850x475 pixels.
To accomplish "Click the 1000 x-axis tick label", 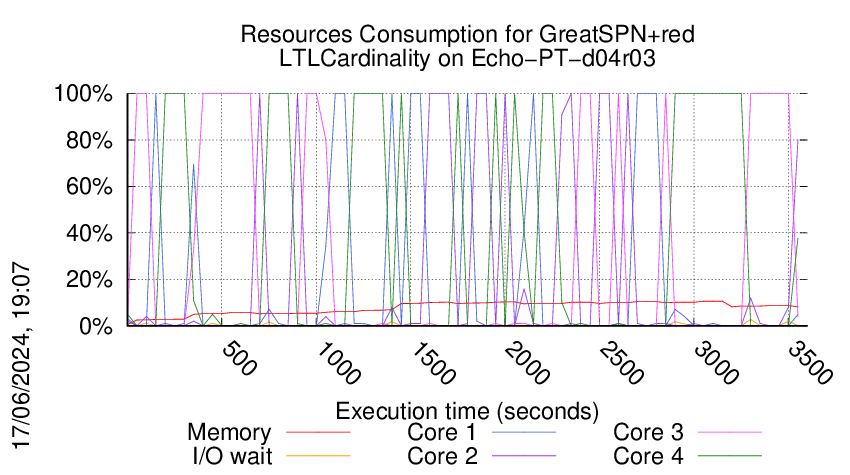I will pyautogui.click(x=337, y=363).
